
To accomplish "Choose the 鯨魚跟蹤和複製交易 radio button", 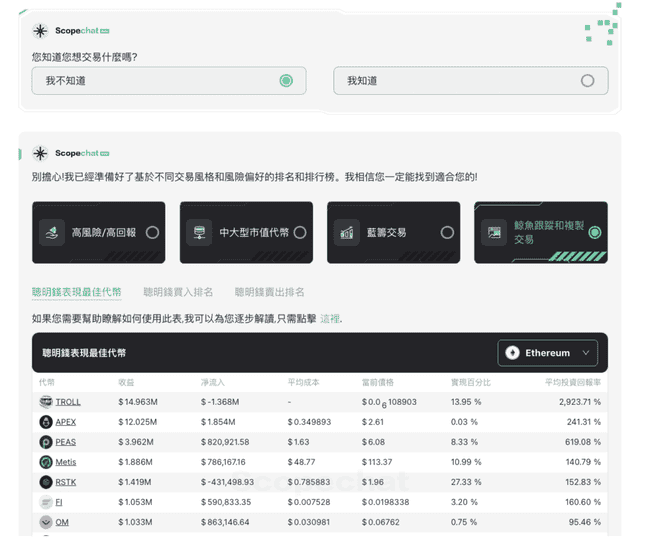I will [x=594, y=233].
